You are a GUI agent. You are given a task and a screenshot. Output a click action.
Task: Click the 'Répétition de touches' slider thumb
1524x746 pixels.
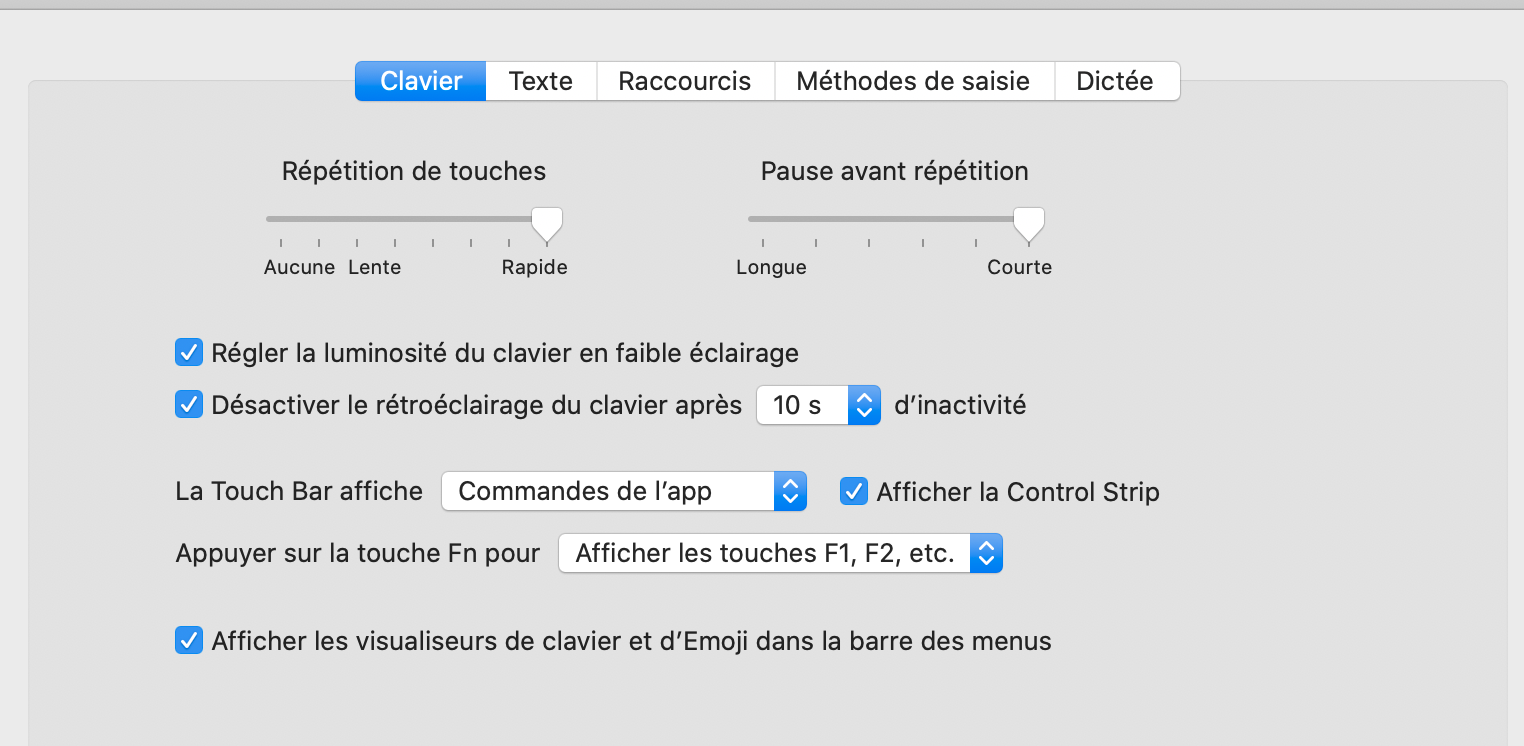pos(546,222)
